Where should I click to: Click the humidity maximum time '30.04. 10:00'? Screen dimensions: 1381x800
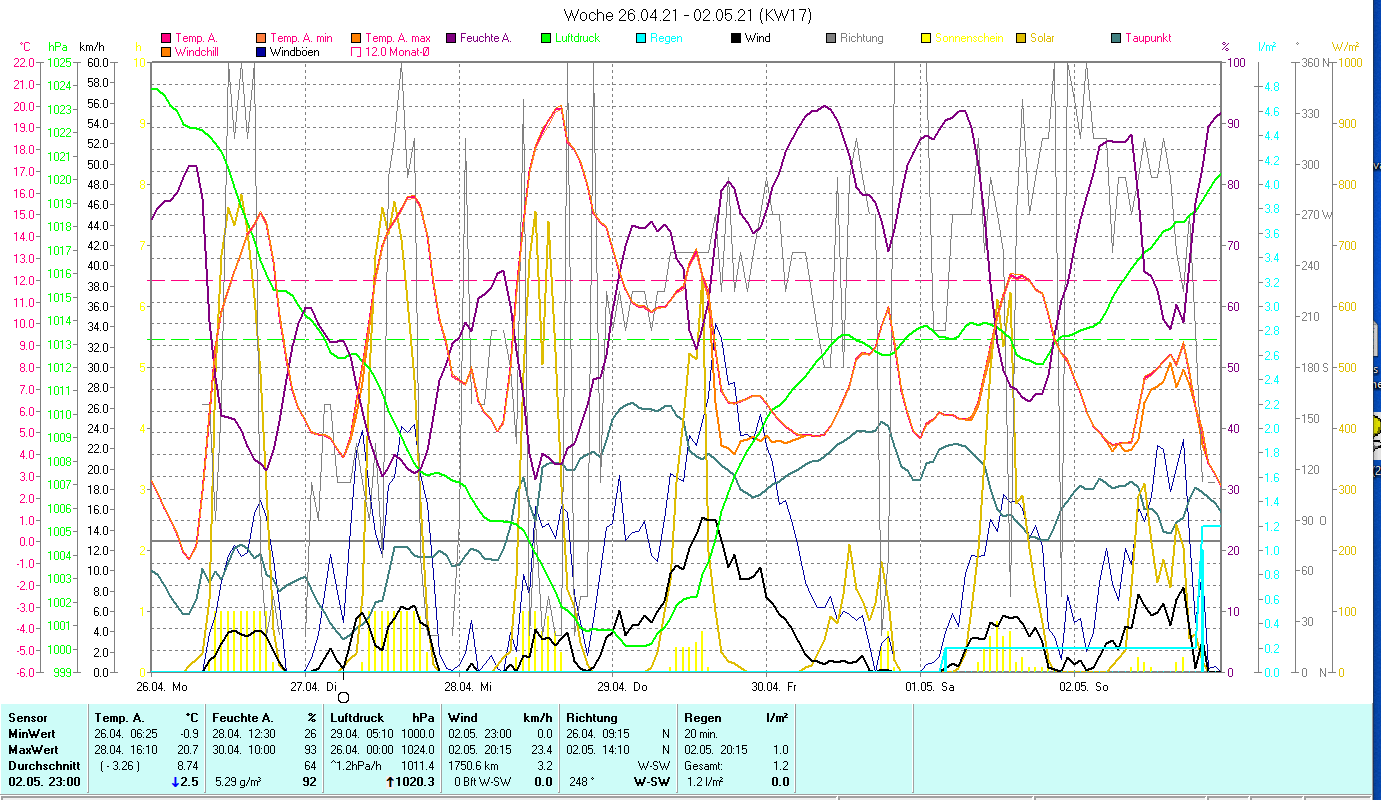pyautogui.click(x=243, y=750)
